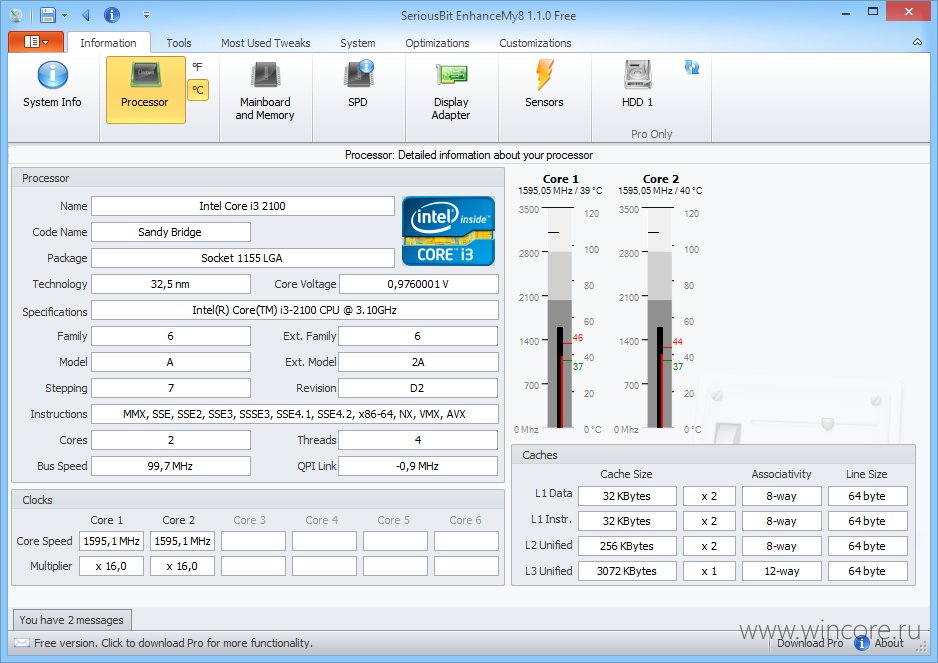Click the refresh icon beside HDD 1

(x=692, y=68)
